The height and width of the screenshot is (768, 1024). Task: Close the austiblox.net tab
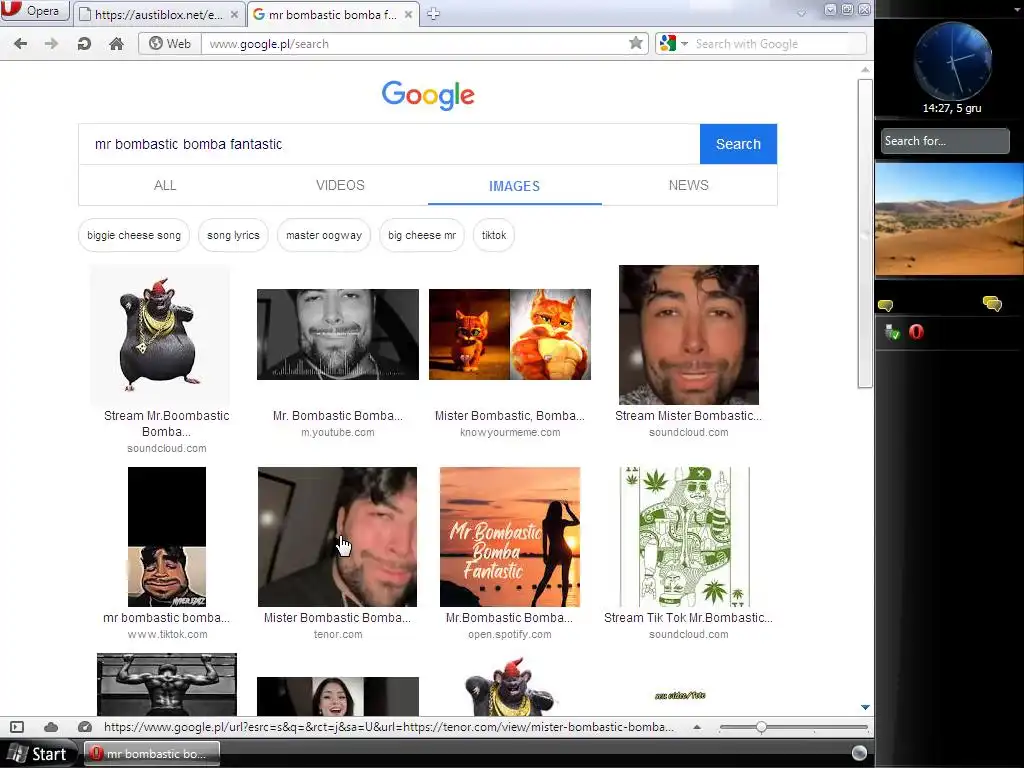pos(234,14)
